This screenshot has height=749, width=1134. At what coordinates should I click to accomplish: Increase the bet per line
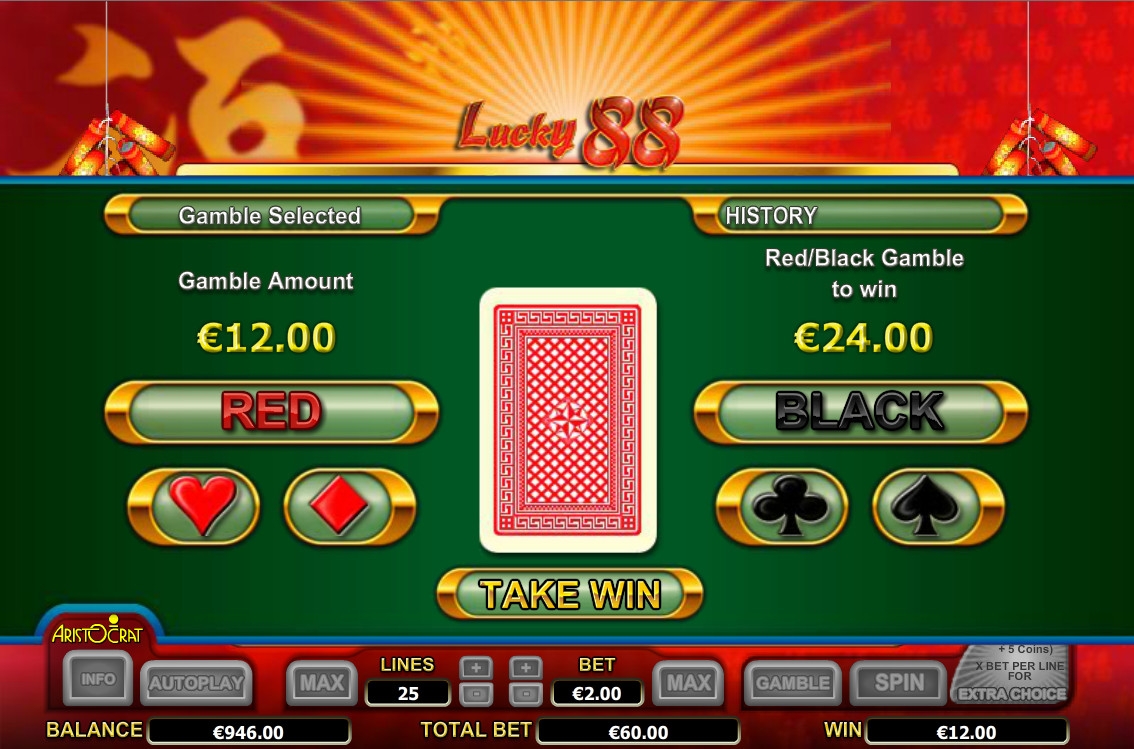526,668
